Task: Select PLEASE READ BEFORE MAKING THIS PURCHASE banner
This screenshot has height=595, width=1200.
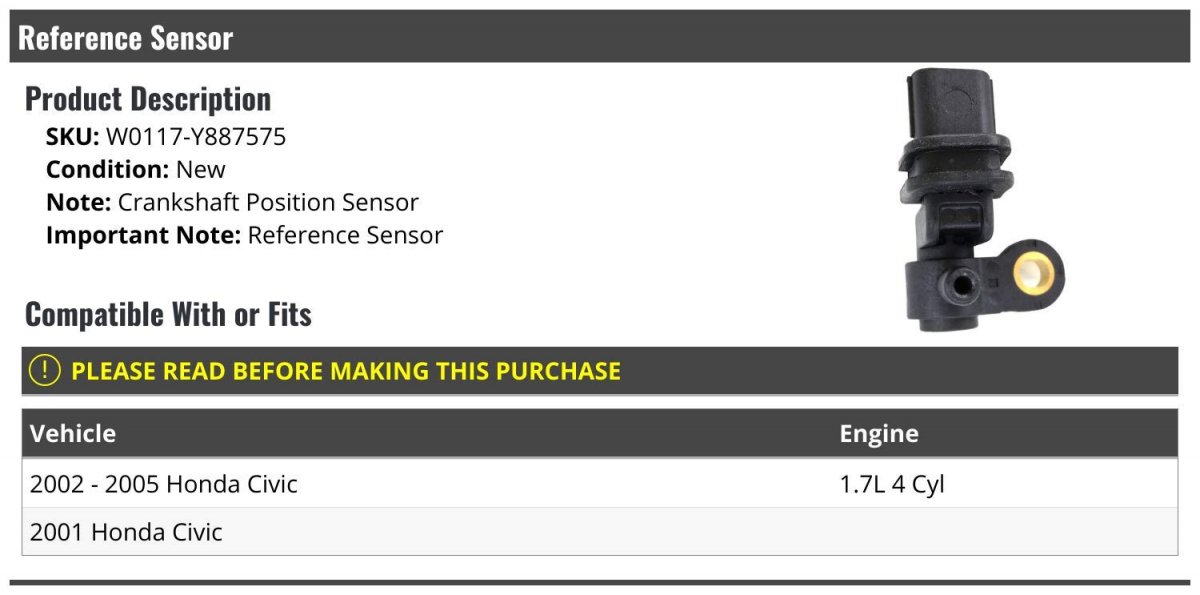Action: click(x=600, y=371)
